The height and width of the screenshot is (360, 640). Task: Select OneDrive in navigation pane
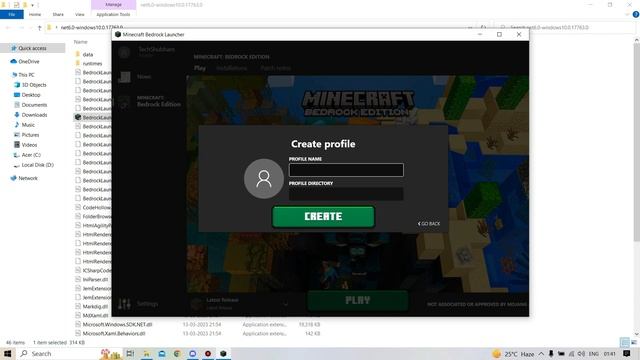[x=29, y=62]
